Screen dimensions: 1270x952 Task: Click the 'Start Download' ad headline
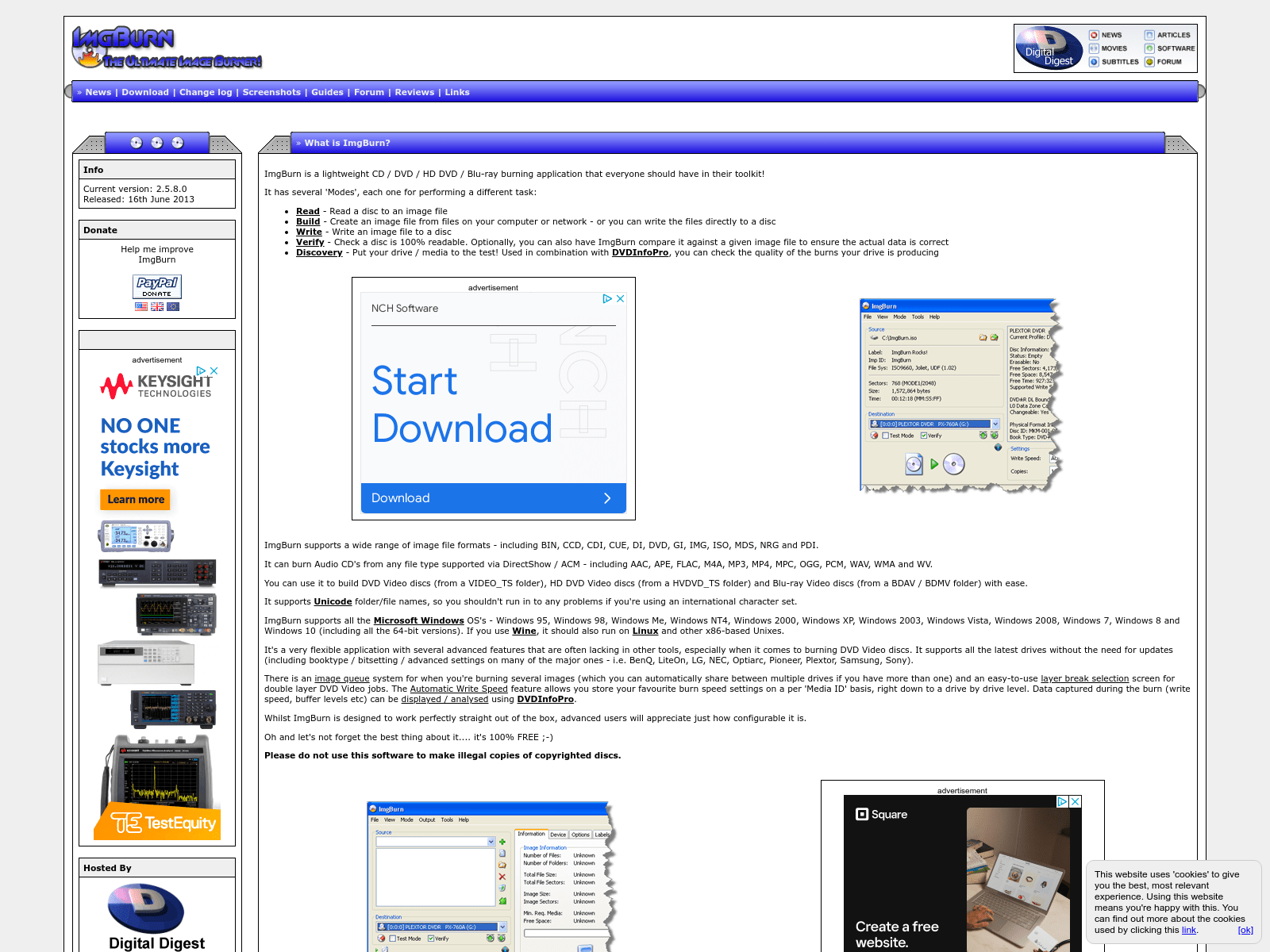(462, 405)
